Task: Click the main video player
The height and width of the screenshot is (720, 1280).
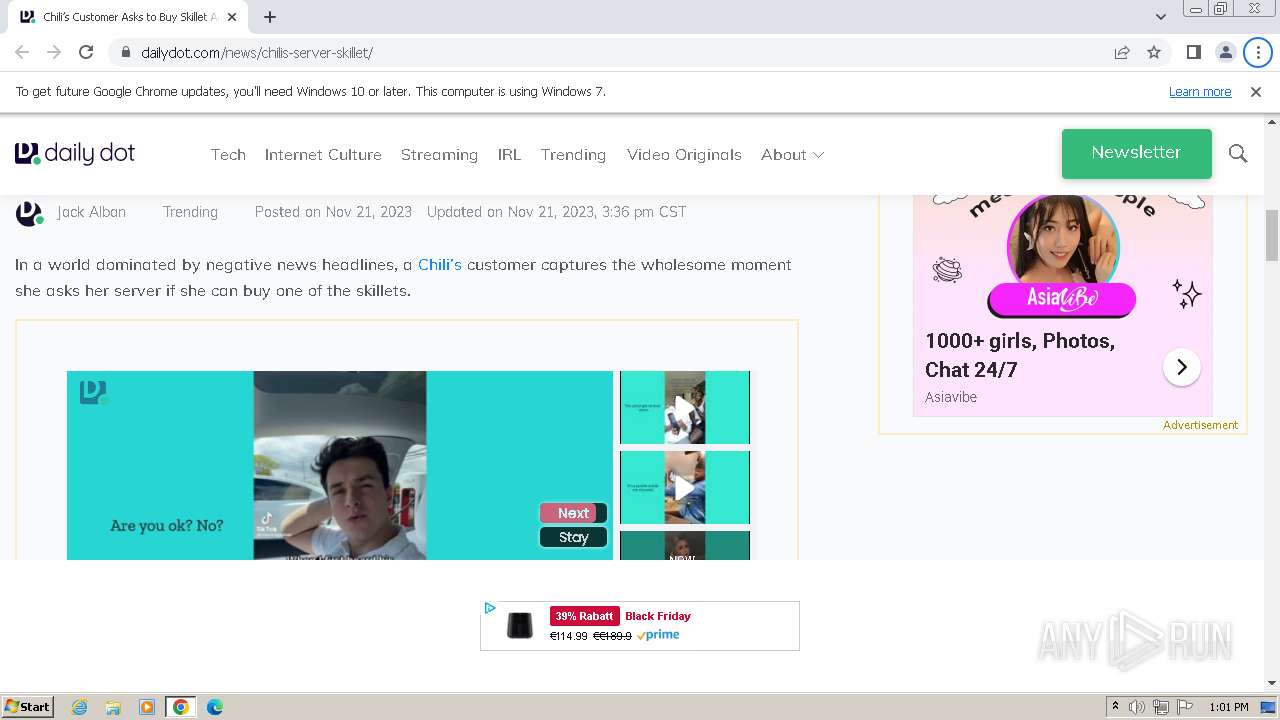Action: point(340,465)
